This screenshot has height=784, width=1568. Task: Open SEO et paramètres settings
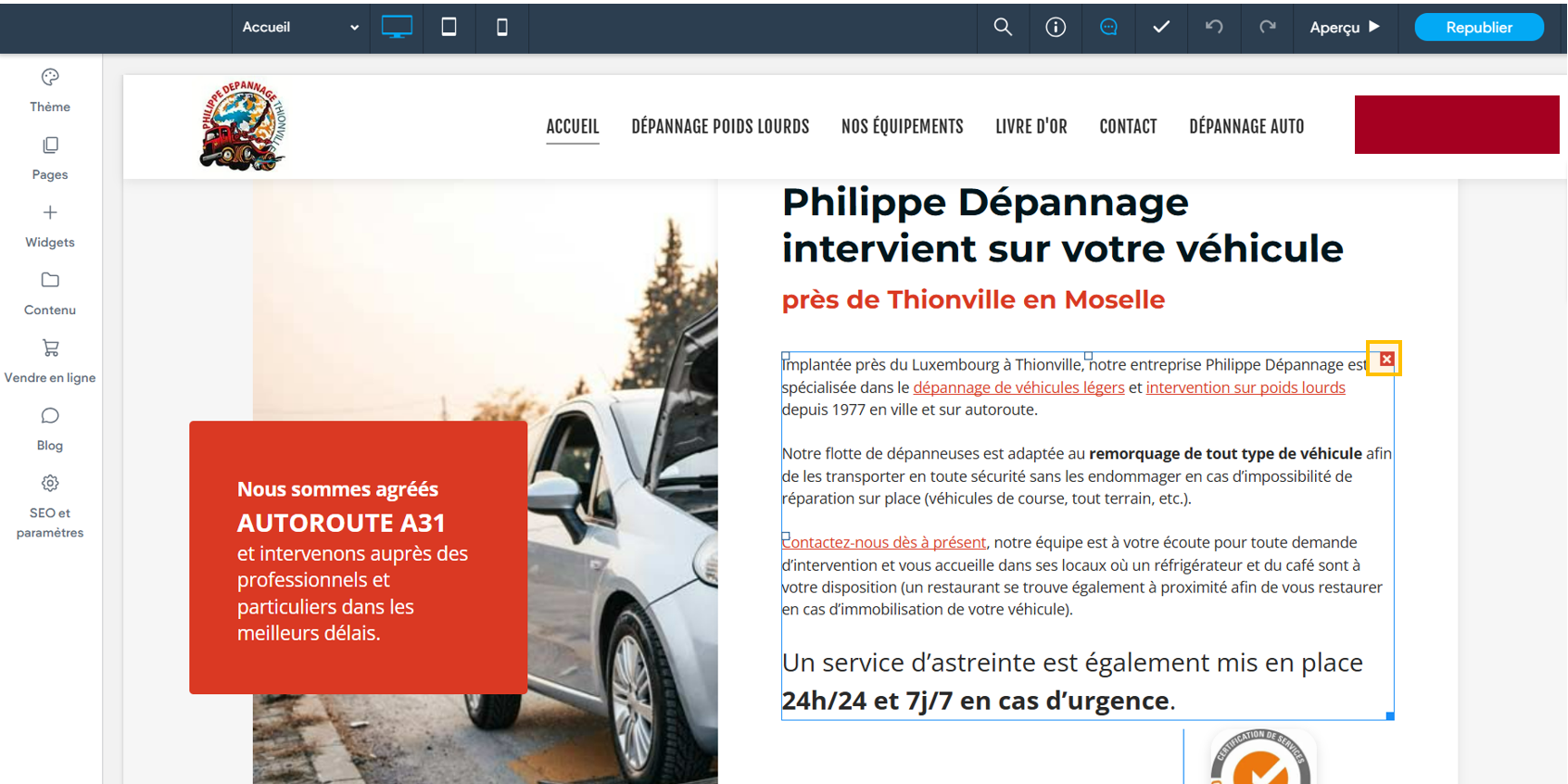tap(50, 506)
